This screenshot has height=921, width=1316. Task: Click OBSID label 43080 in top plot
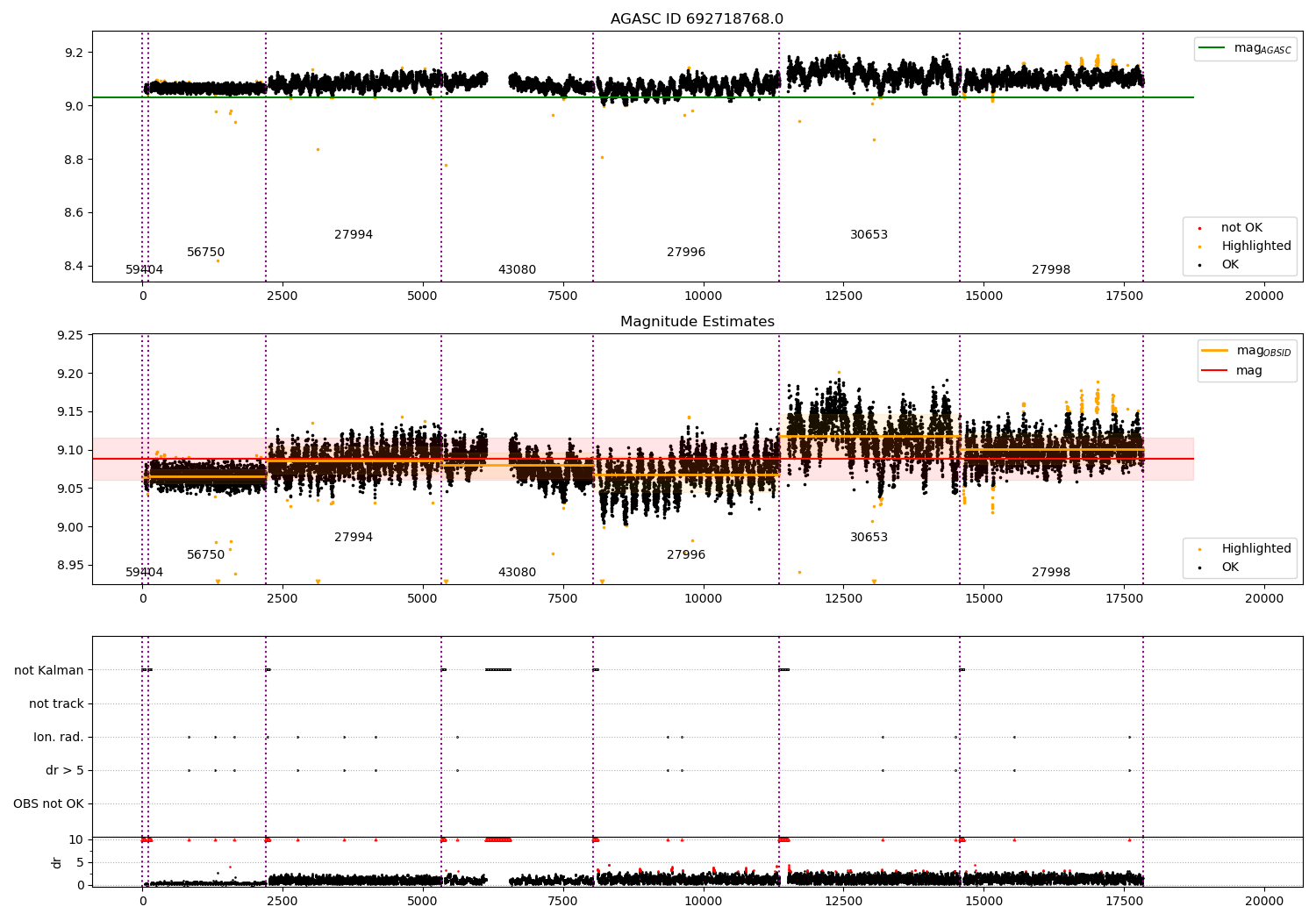[517, 270]
